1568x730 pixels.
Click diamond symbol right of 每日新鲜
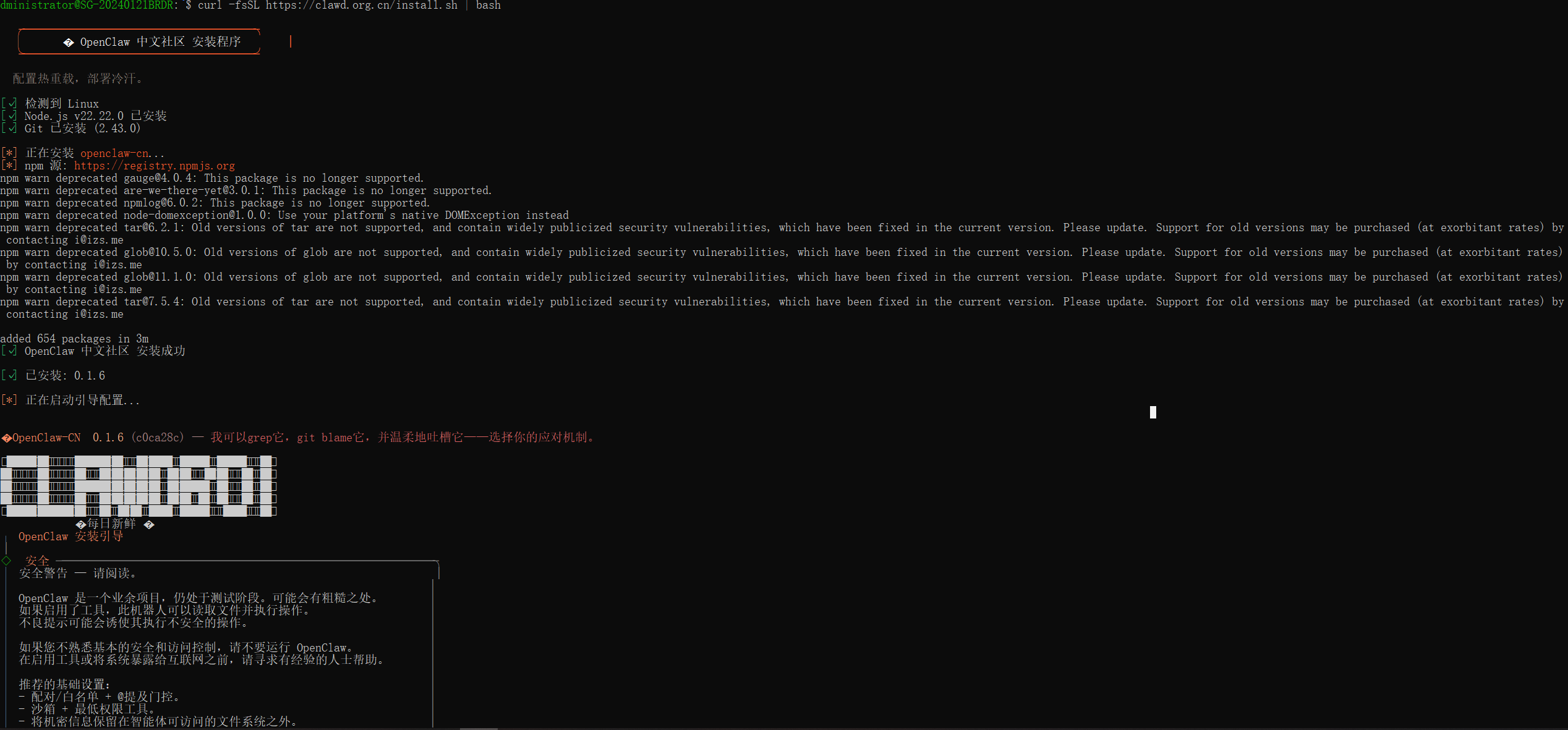[x=149, y=525]
